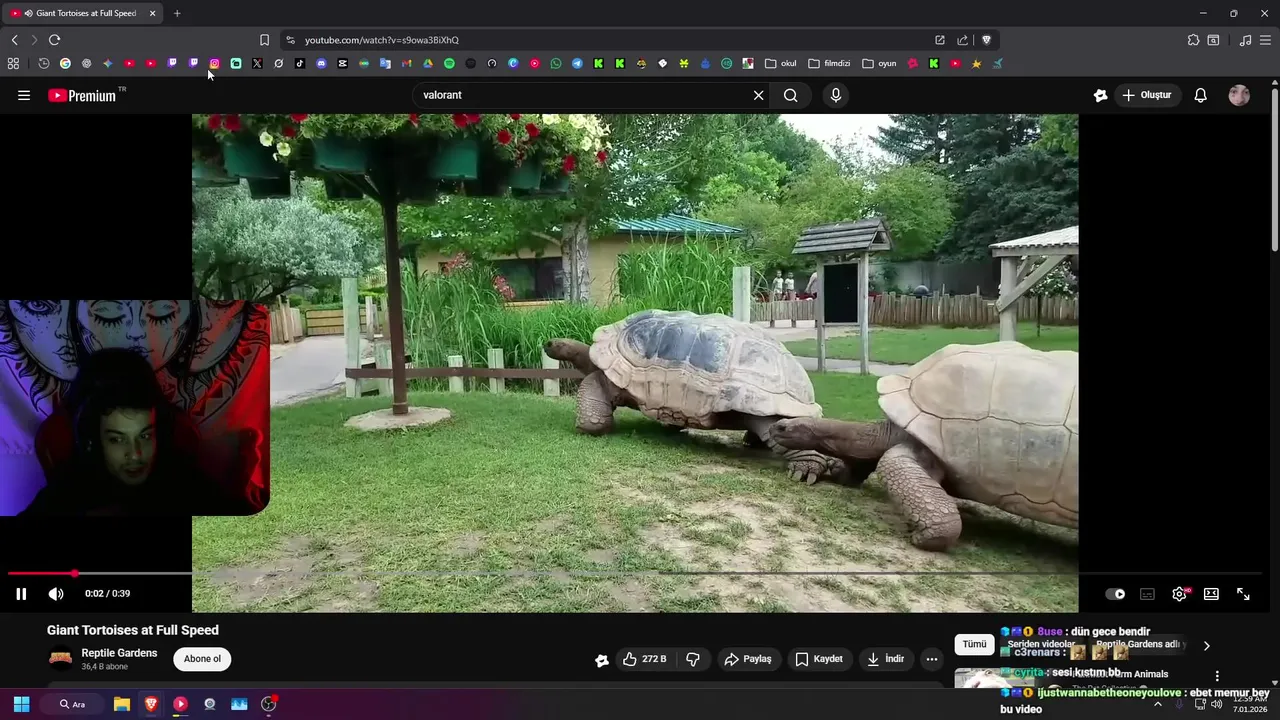Screen dimensions: 1280x720
Task: Open File Explorer from taskbar
Action: tap(122, 704)
